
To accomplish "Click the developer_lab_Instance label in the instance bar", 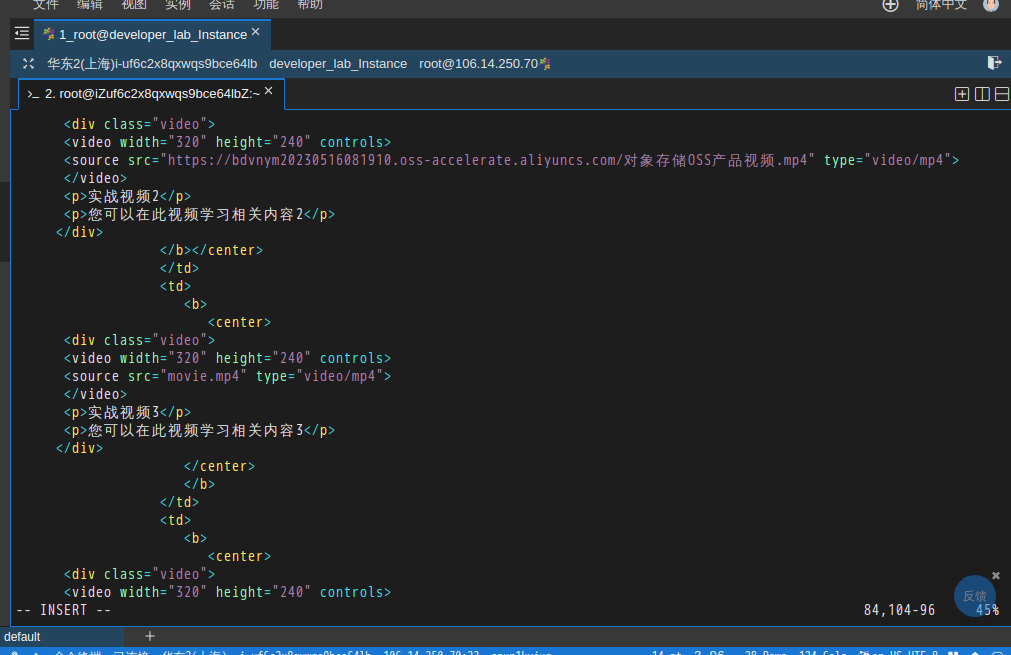I will coord(338,64).
